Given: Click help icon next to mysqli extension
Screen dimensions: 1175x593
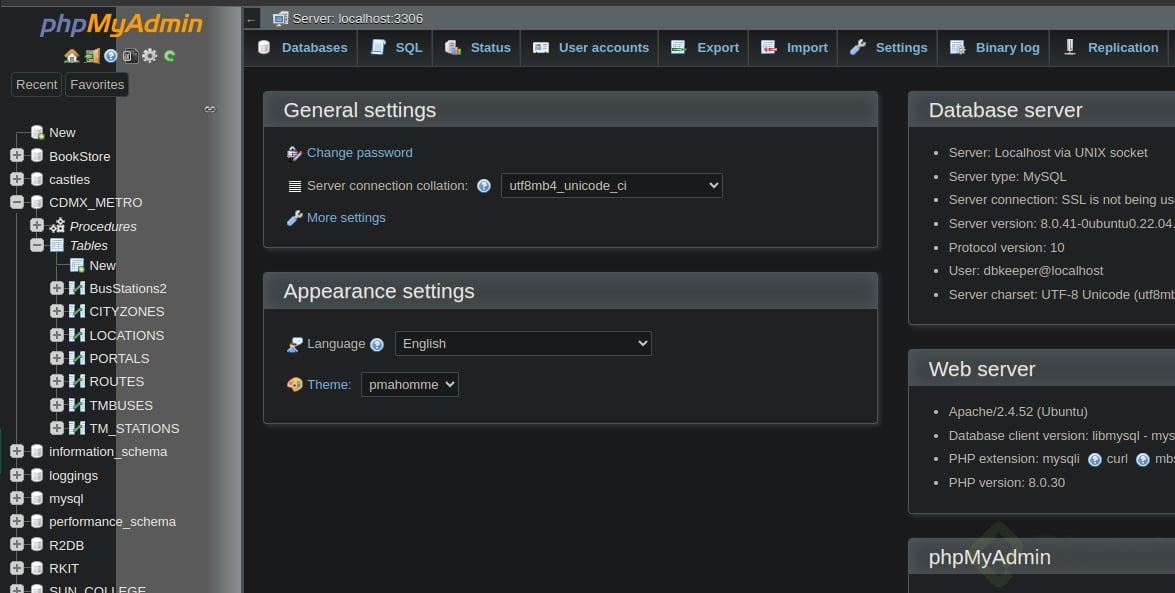Looking at the screenshot, I should point(1095,460).
